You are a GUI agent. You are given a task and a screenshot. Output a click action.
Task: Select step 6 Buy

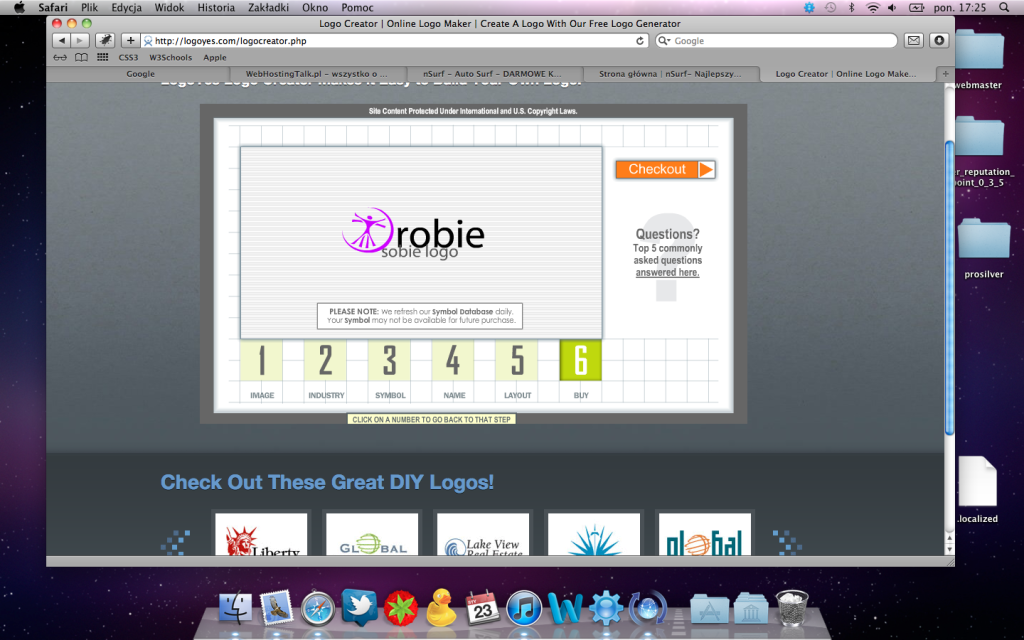tap(581, 360)
